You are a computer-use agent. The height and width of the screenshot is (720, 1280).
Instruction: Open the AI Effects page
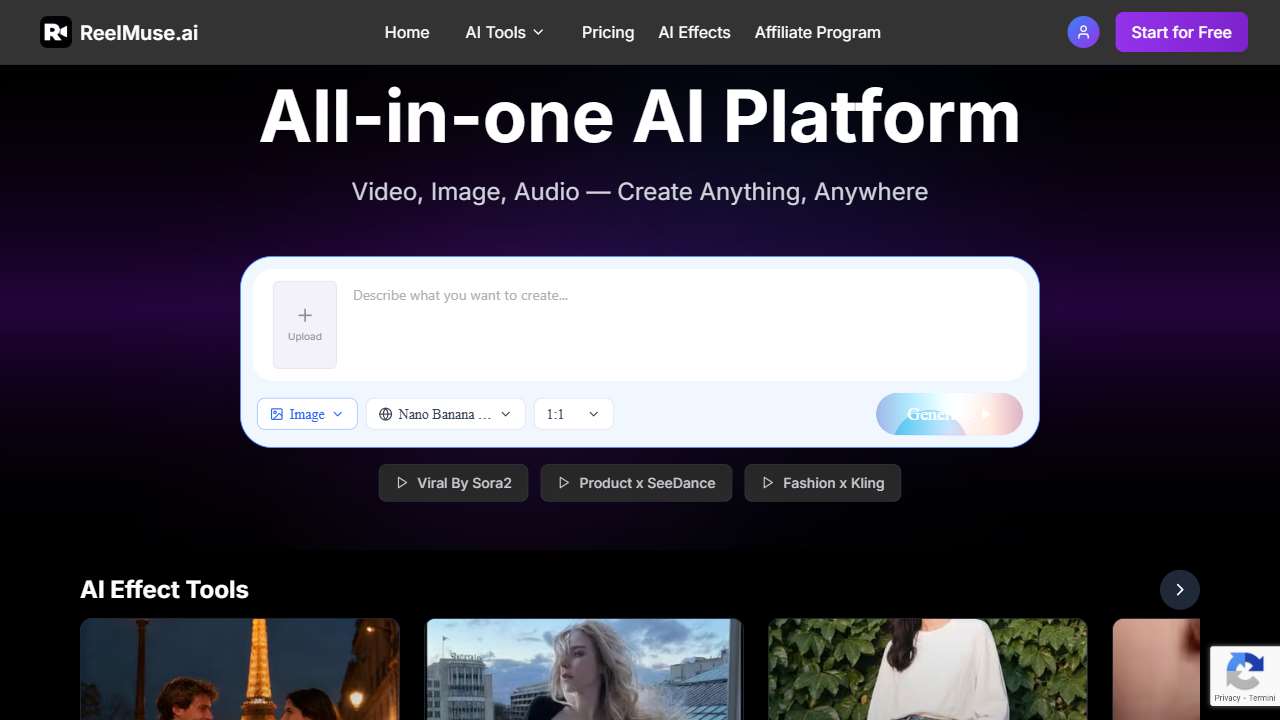point(694,32)
